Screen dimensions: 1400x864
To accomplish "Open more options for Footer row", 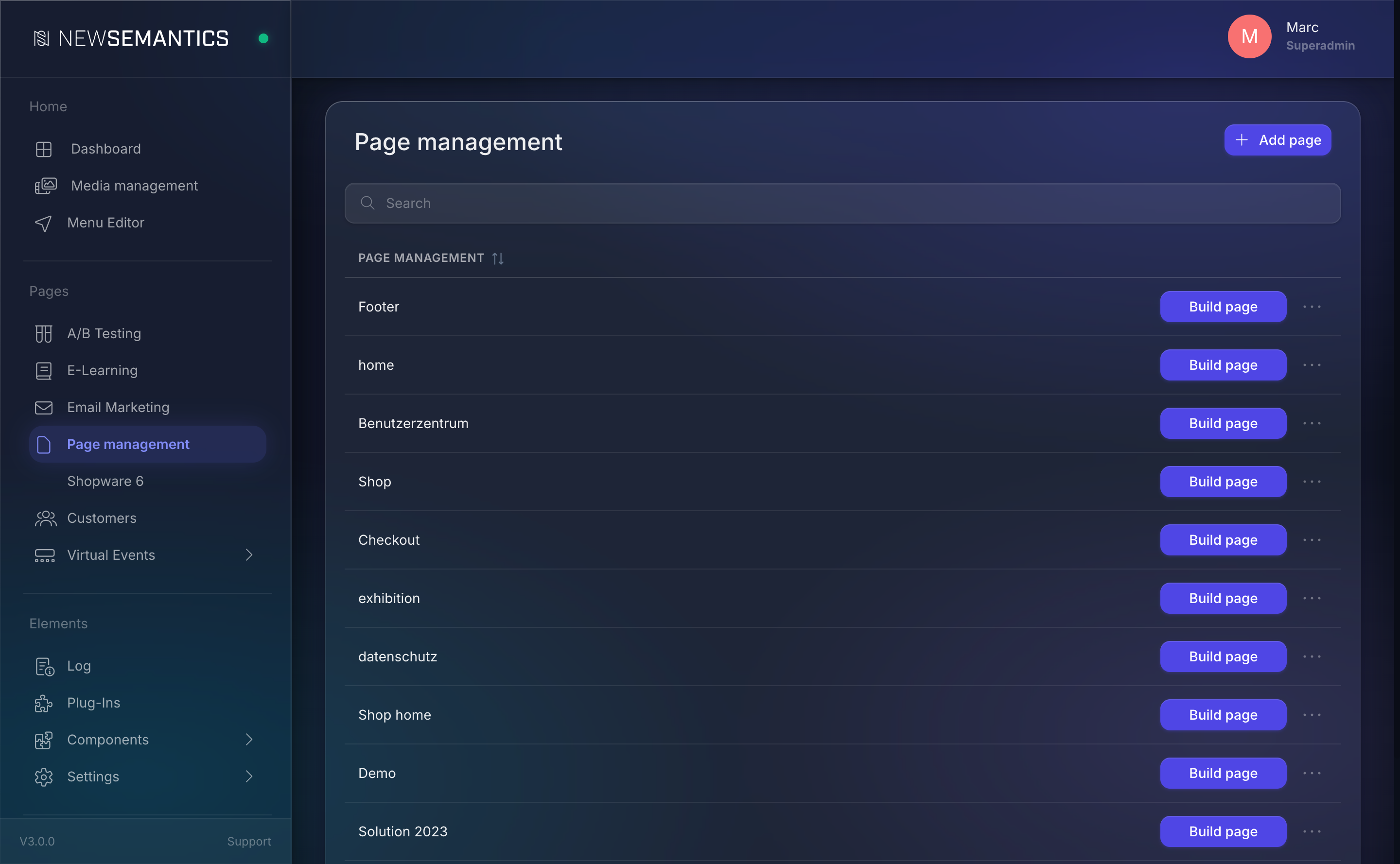I will (1312, 307).
